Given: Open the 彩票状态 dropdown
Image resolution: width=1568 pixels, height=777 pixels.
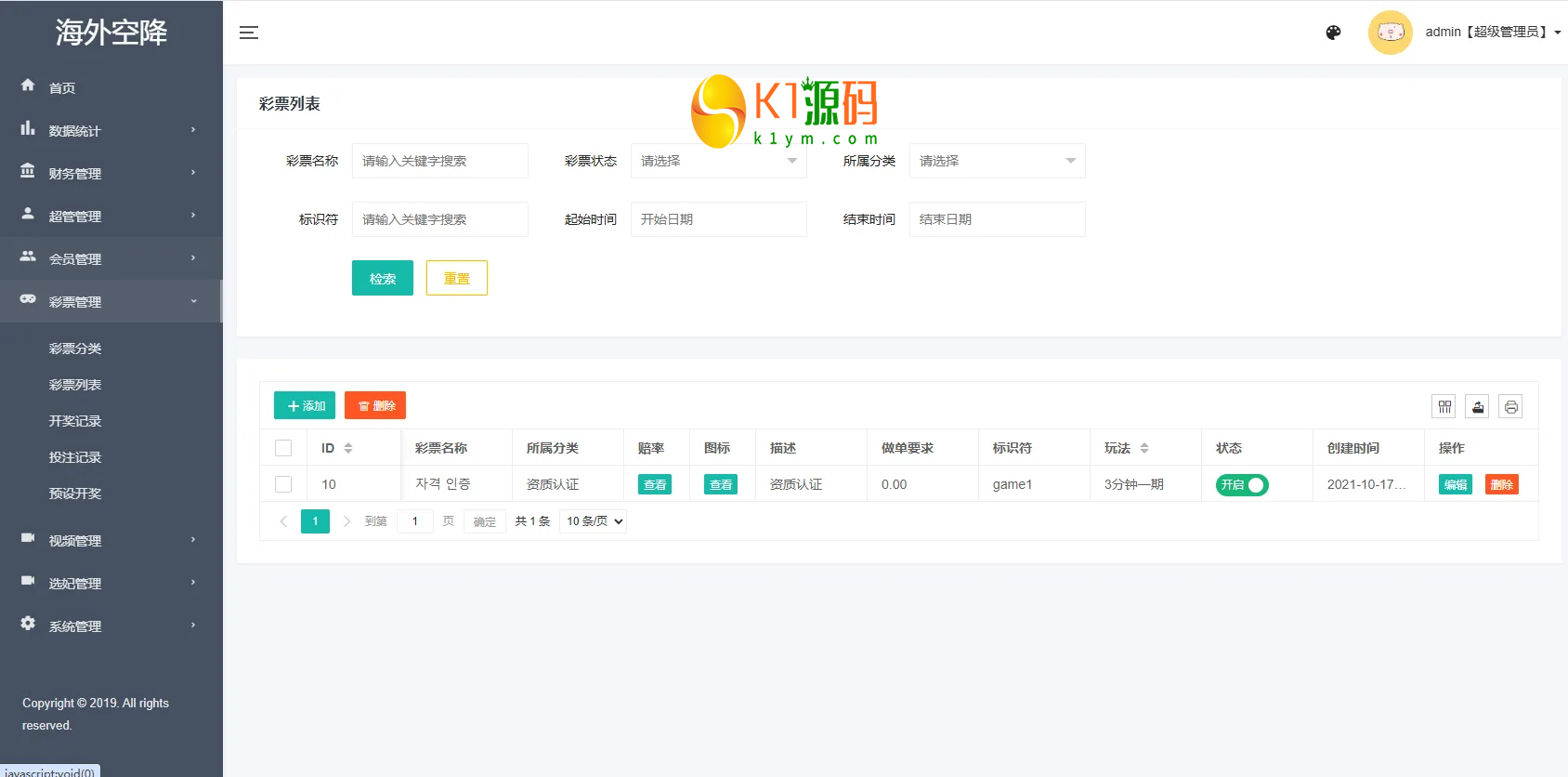Looking at the screenshot, I should coord(719,161).
